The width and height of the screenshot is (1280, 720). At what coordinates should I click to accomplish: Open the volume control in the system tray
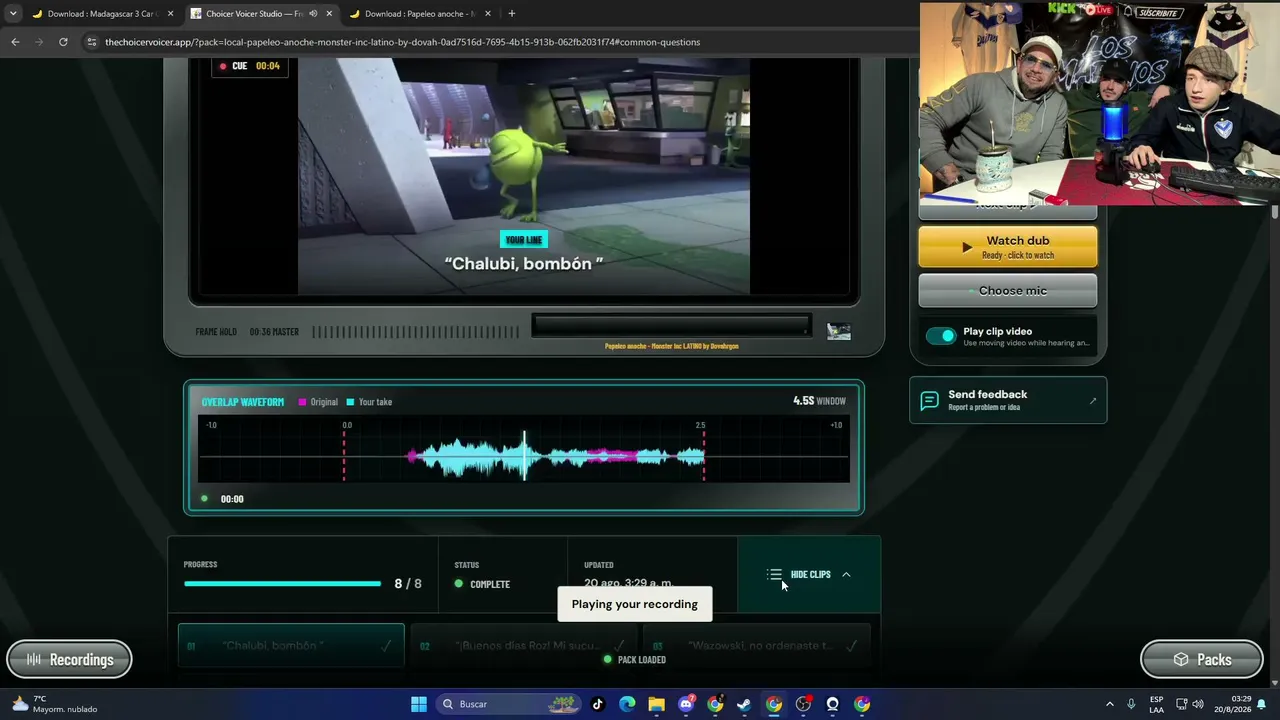coord(1198,704)
